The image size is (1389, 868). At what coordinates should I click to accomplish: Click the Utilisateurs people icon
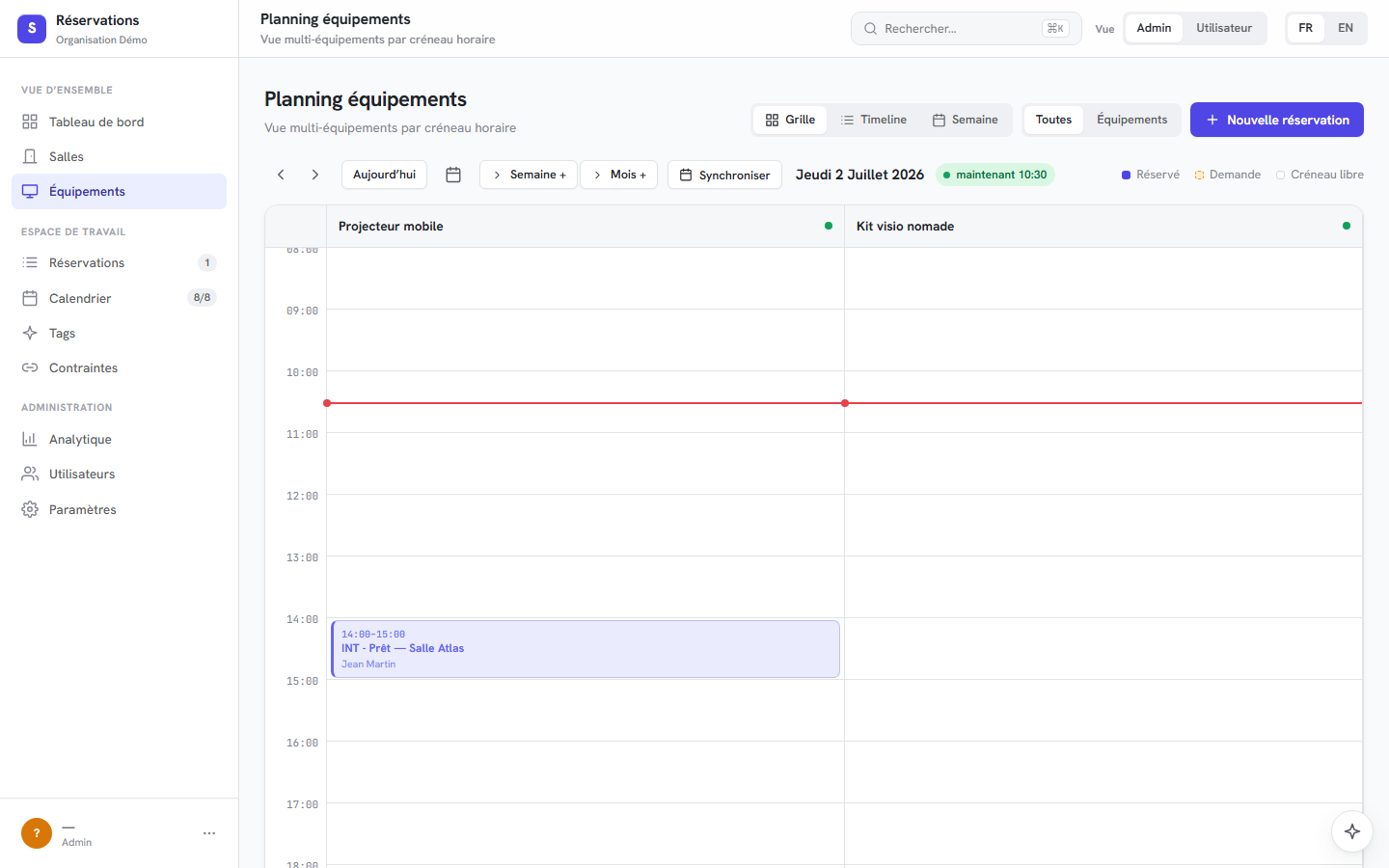pos(30,474)
